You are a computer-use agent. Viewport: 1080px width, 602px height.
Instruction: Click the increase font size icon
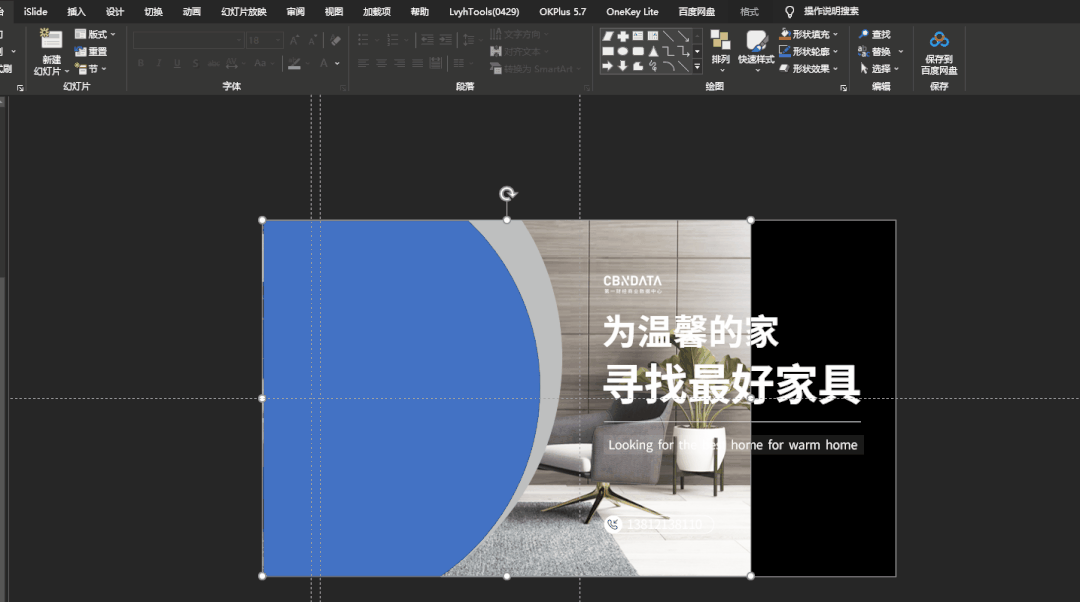tap(295, 40)
